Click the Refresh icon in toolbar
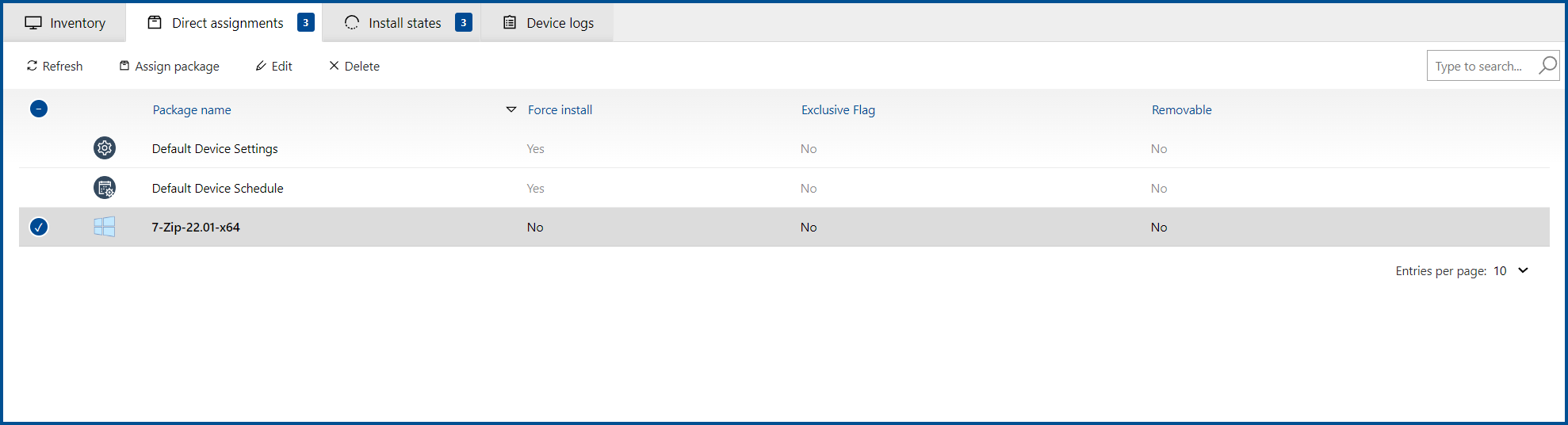 coord(33,66)
